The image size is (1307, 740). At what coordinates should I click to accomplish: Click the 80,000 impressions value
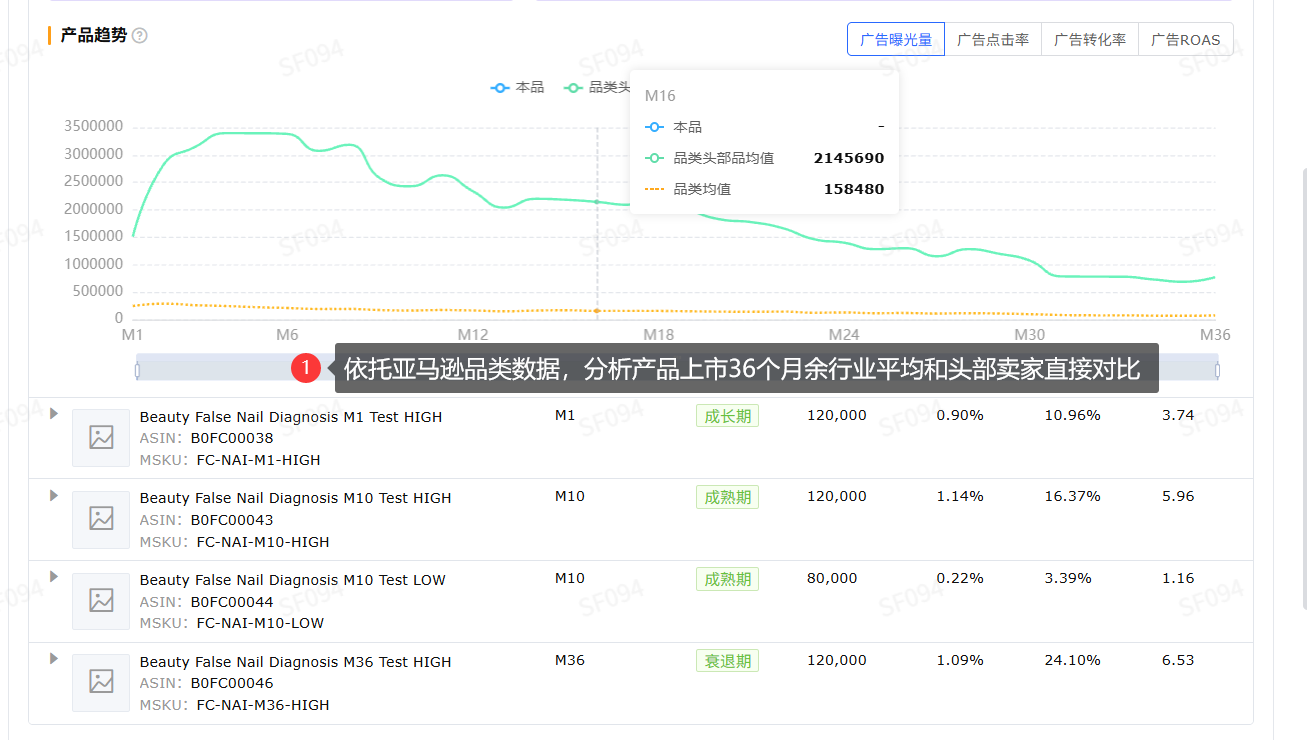coord(832,578)
